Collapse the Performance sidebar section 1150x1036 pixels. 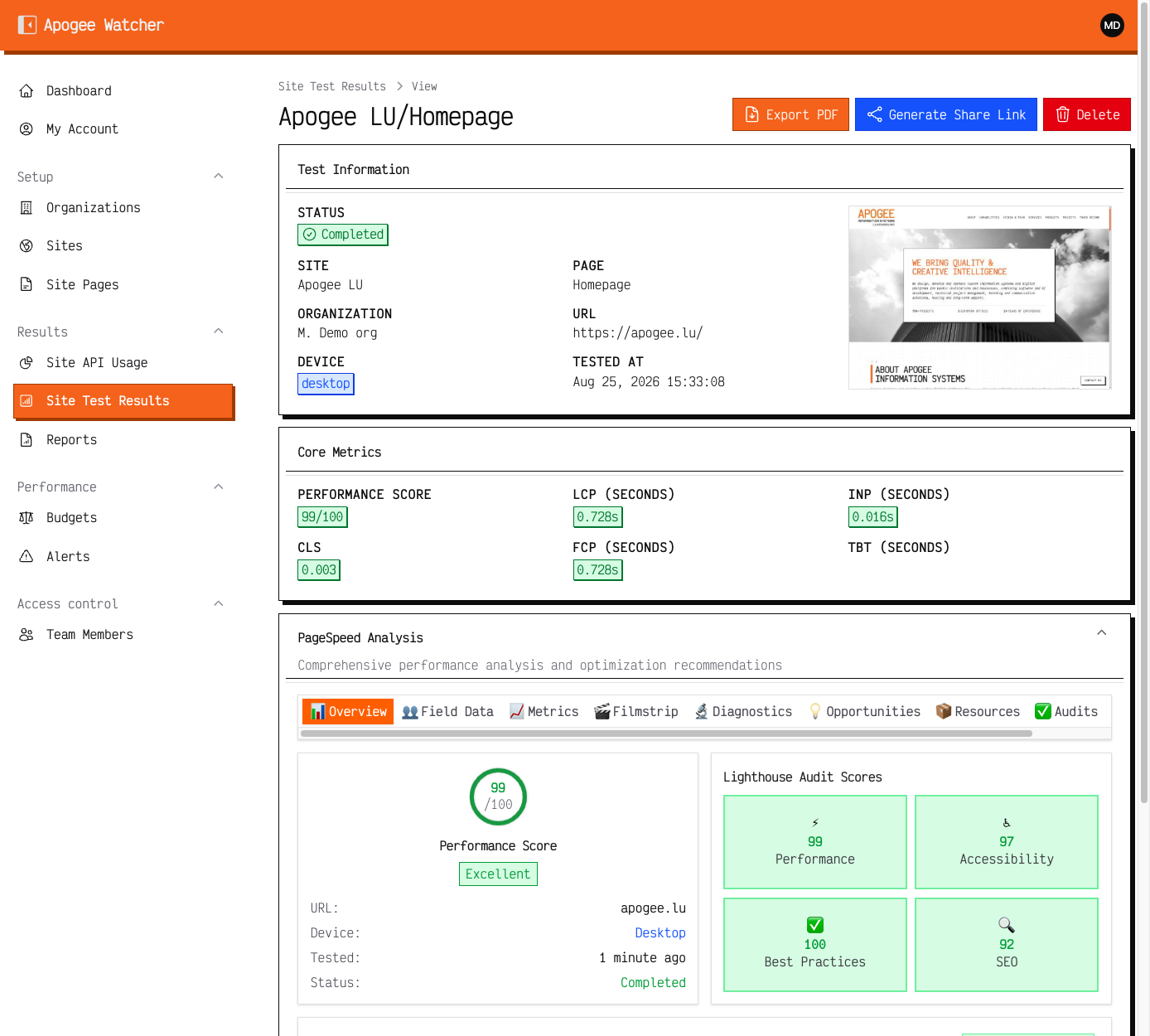pyautogui.click(x=219, y=487)
